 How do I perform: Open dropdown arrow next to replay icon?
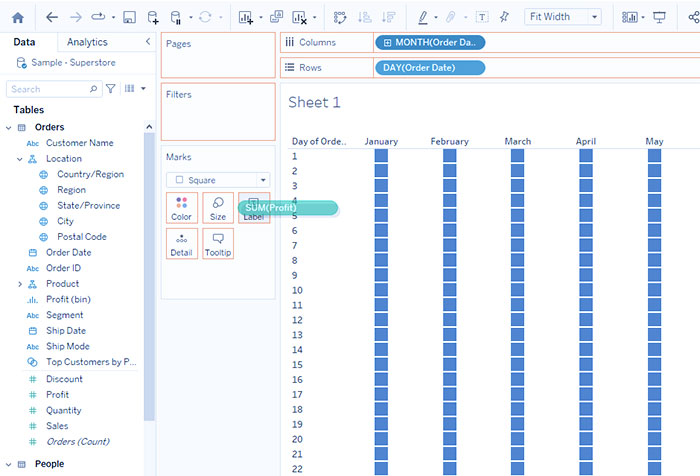(x=113, y=17)
